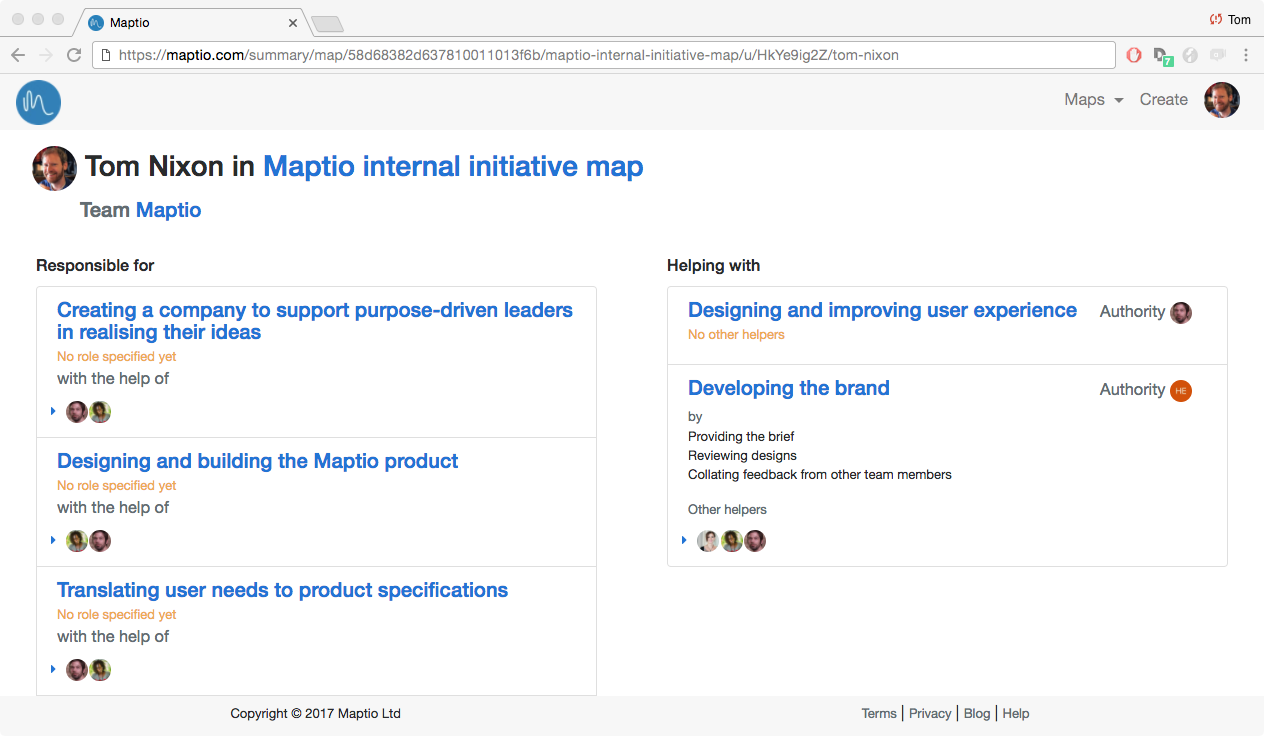Open the Maps dropdown in the navbar

click(1092, 99)
